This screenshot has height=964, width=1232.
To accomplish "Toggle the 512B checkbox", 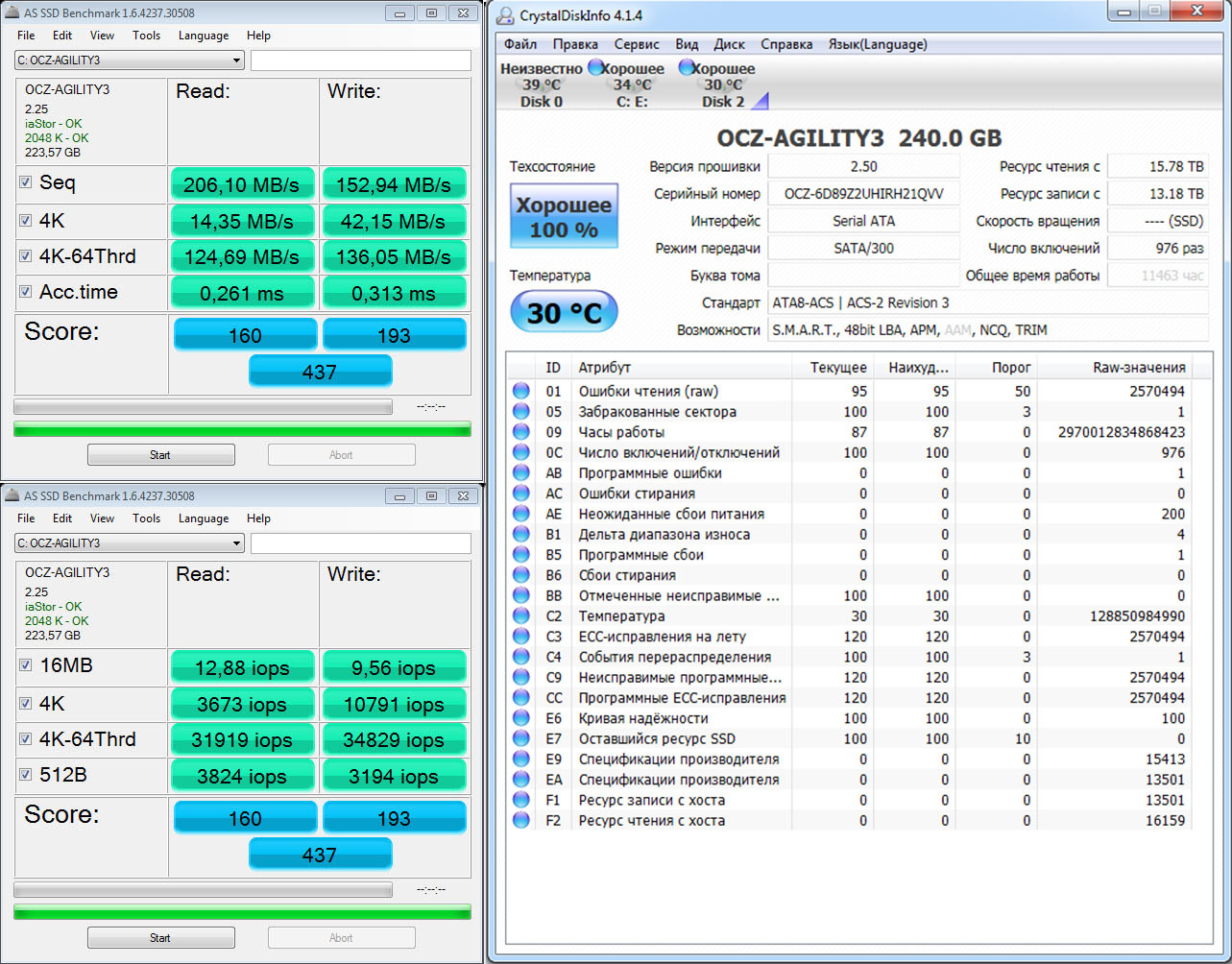I will tap(25, 775).
